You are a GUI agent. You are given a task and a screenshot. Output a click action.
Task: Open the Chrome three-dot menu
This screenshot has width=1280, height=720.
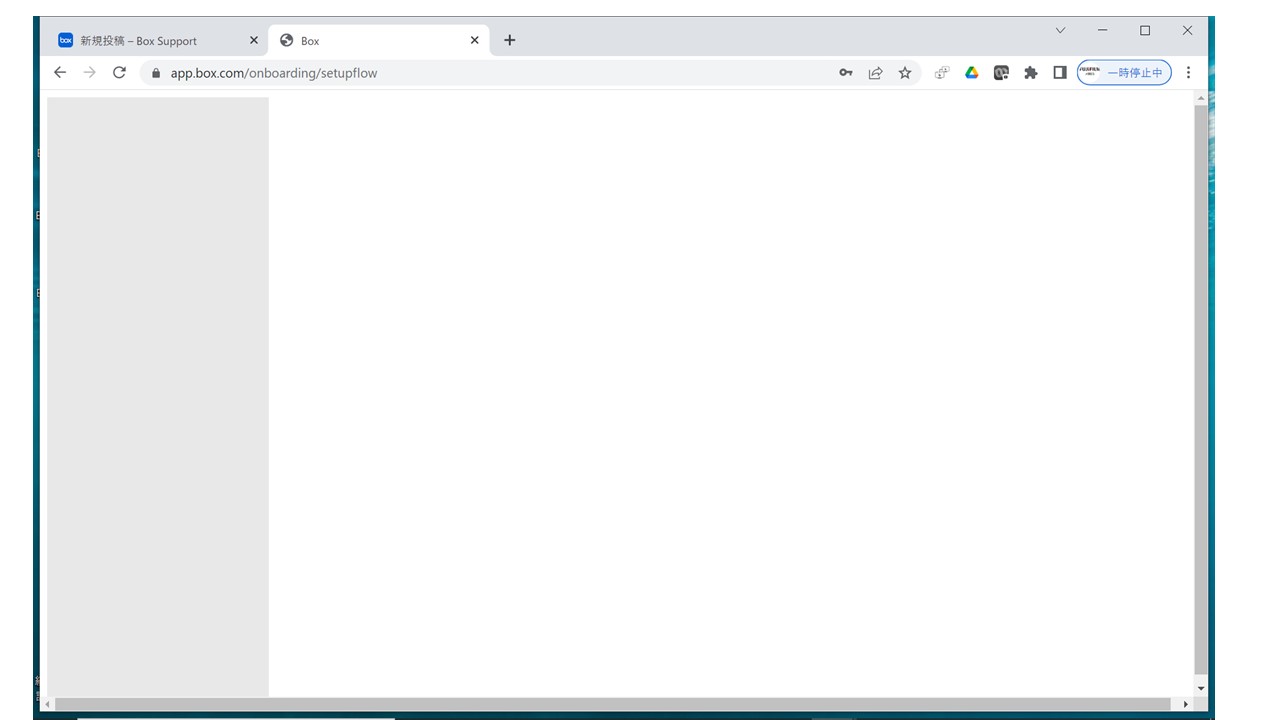click(x=1188, y=73)
